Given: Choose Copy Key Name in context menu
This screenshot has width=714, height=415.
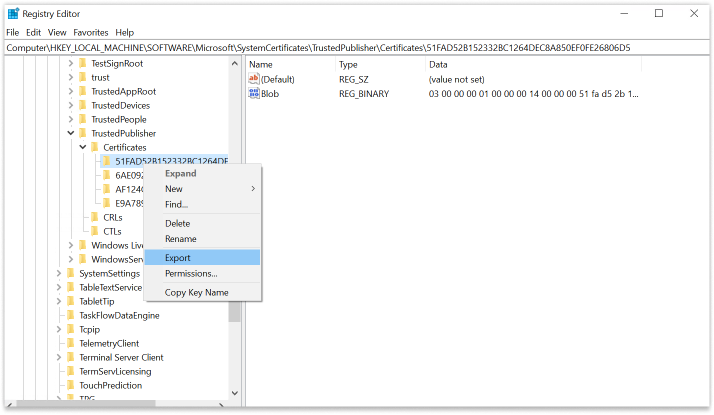Looking at the screenshot, I should [202, 292].
